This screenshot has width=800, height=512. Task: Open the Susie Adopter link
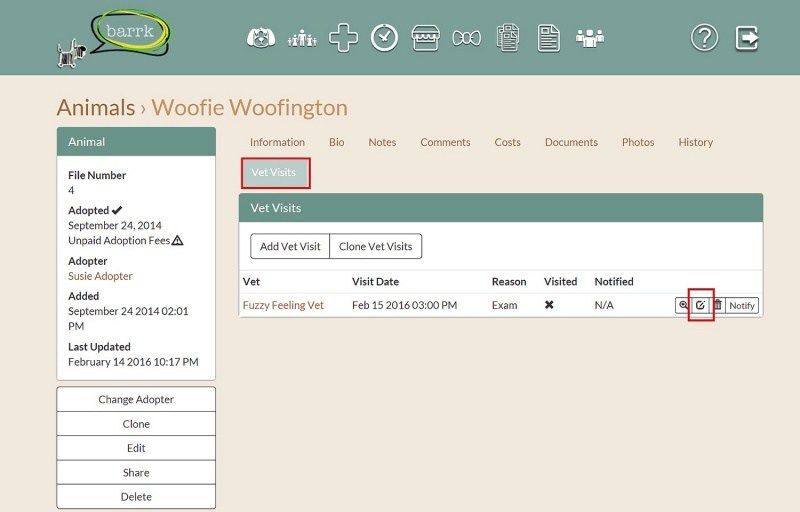coord(100,276)
